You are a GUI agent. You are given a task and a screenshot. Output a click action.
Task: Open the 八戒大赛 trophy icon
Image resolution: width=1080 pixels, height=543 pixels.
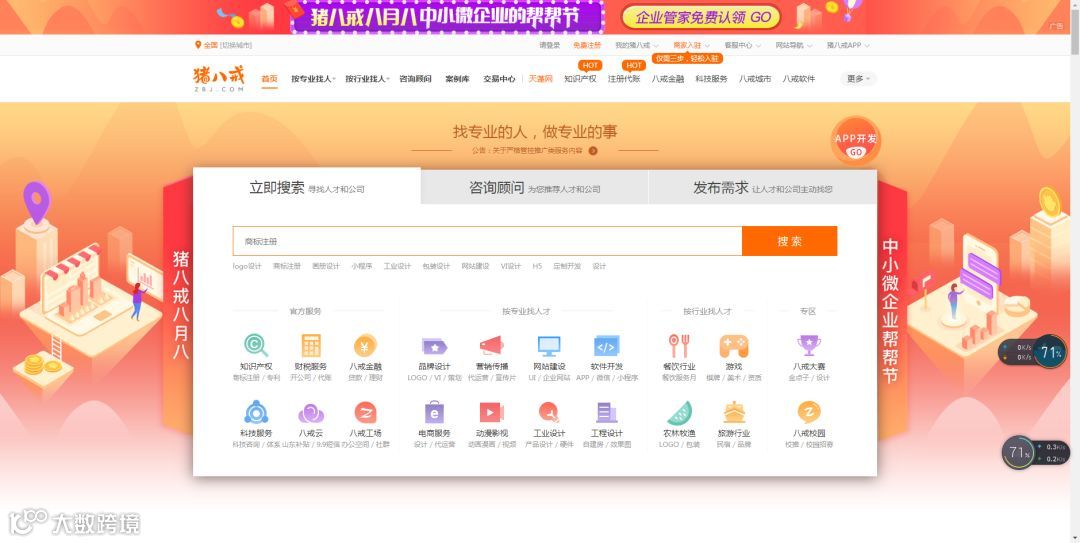pos(809,345)
